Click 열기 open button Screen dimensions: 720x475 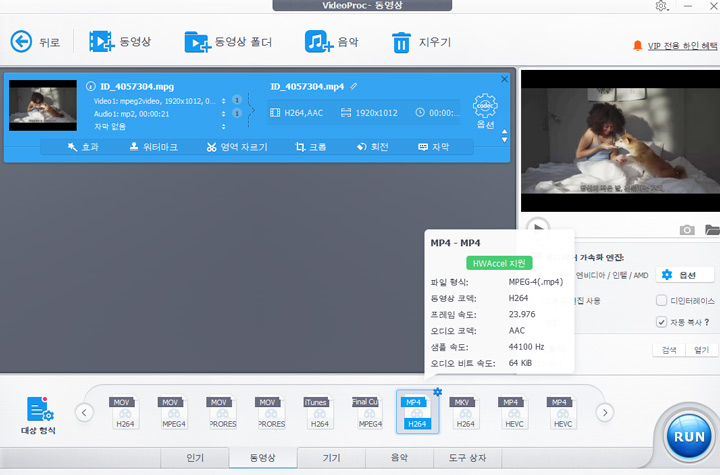(701, 350)
